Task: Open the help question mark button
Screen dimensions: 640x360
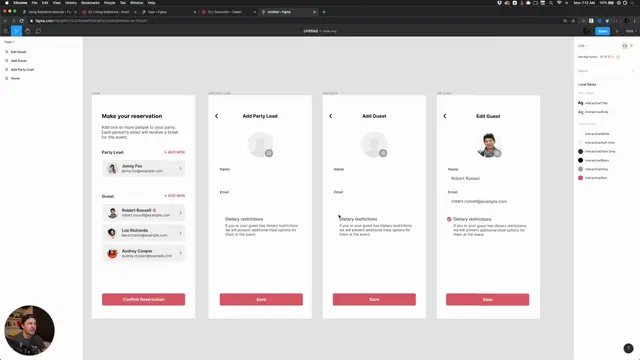Action: (628, 348)
